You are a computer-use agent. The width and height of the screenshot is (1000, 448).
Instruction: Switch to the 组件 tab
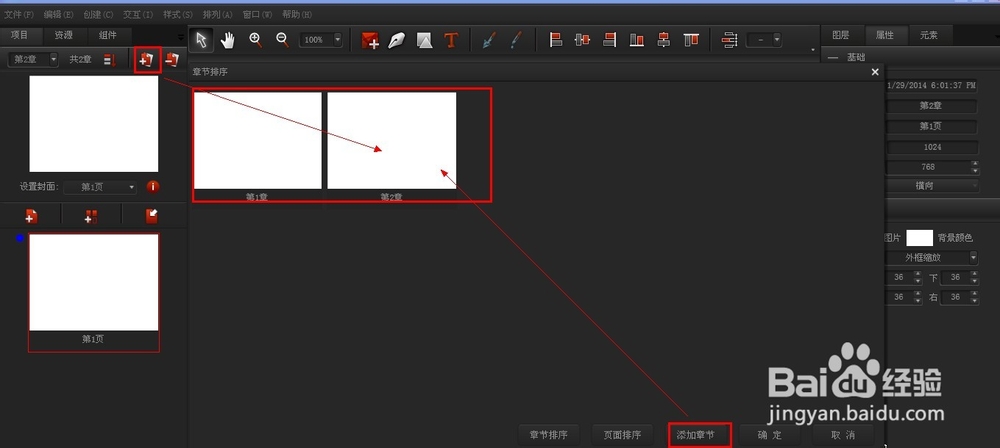[x=108, y=35]
